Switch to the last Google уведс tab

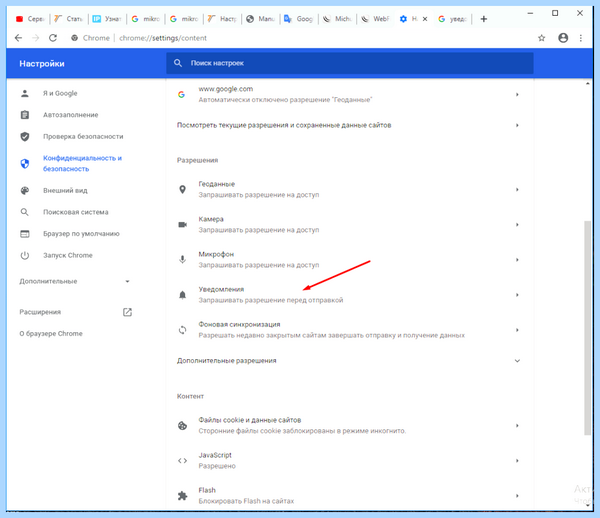(453, 19)
